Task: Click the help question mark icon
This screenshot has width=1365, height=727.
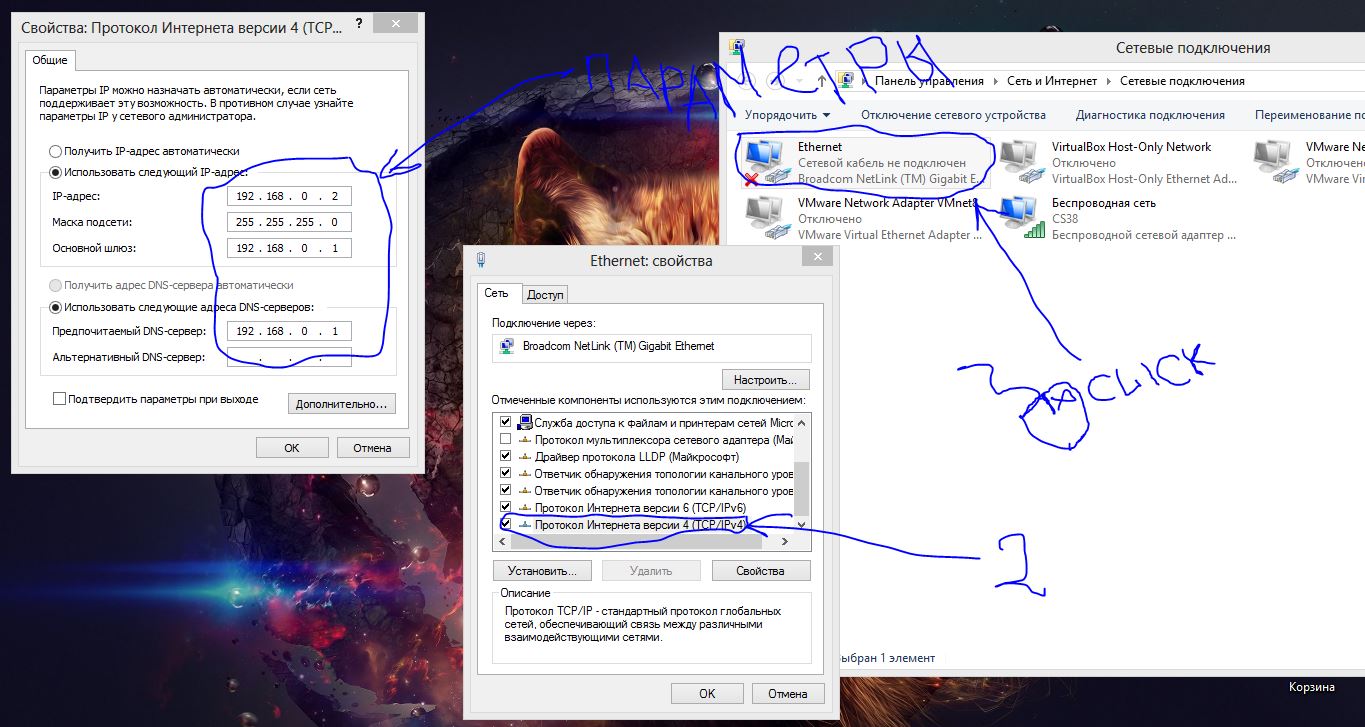Action: click(359, 21)
